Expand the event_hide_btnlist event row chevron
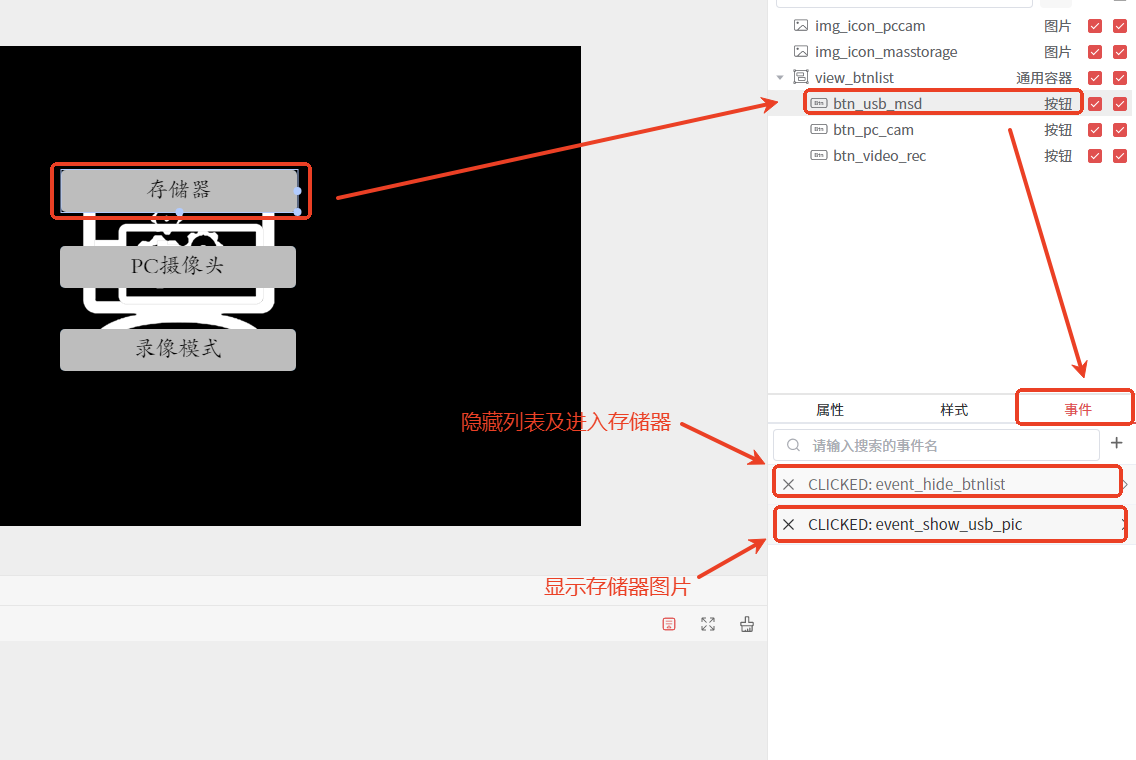The width and height of the screenshot is (1136, 760). click(x=1124, y=484)
